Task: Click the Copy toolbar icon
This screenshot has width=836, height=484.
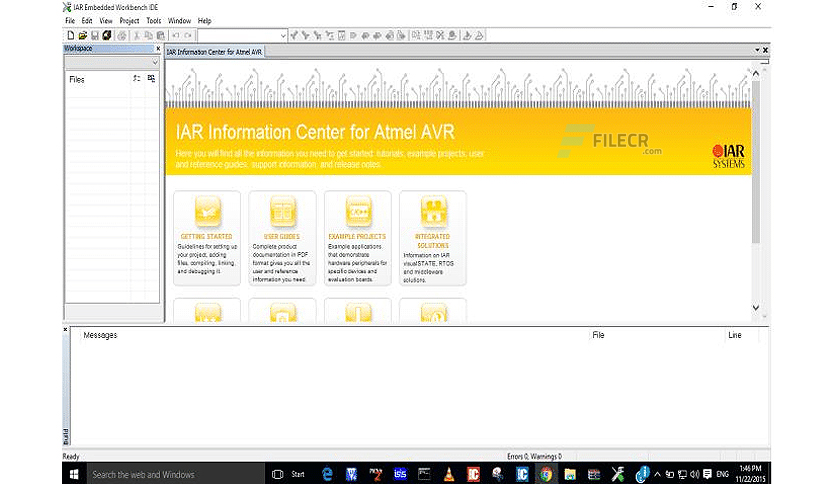Action: coord(149,35)
